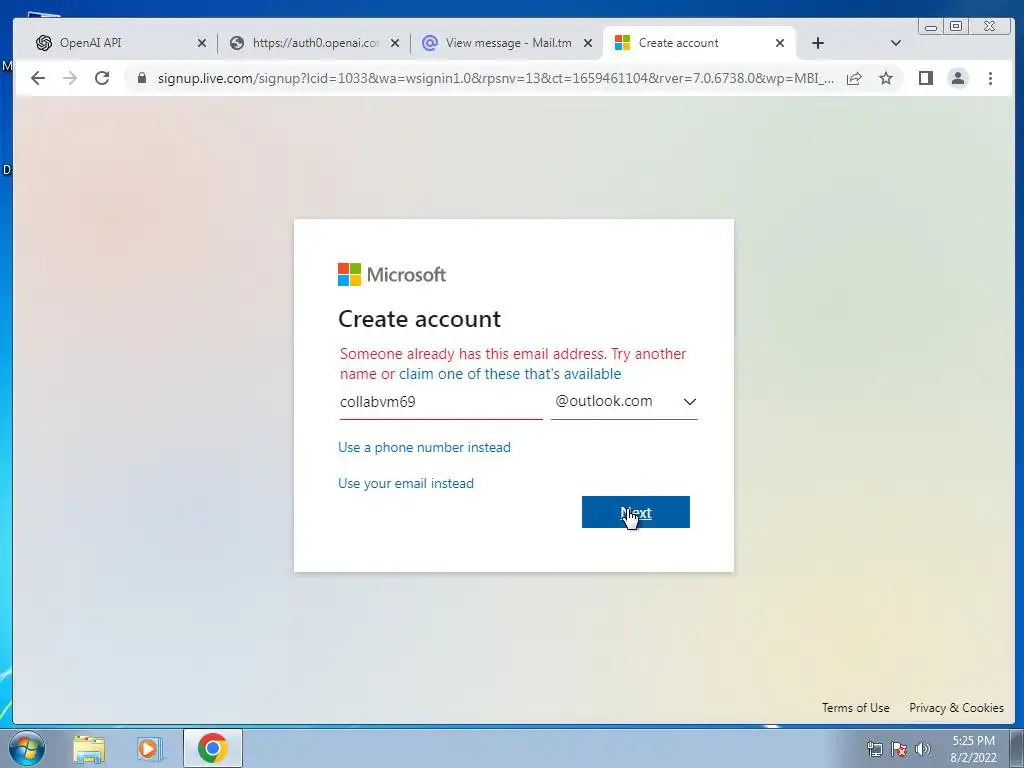
Task: Click the volume speaker tray icon
Action: tap(922, 749)
